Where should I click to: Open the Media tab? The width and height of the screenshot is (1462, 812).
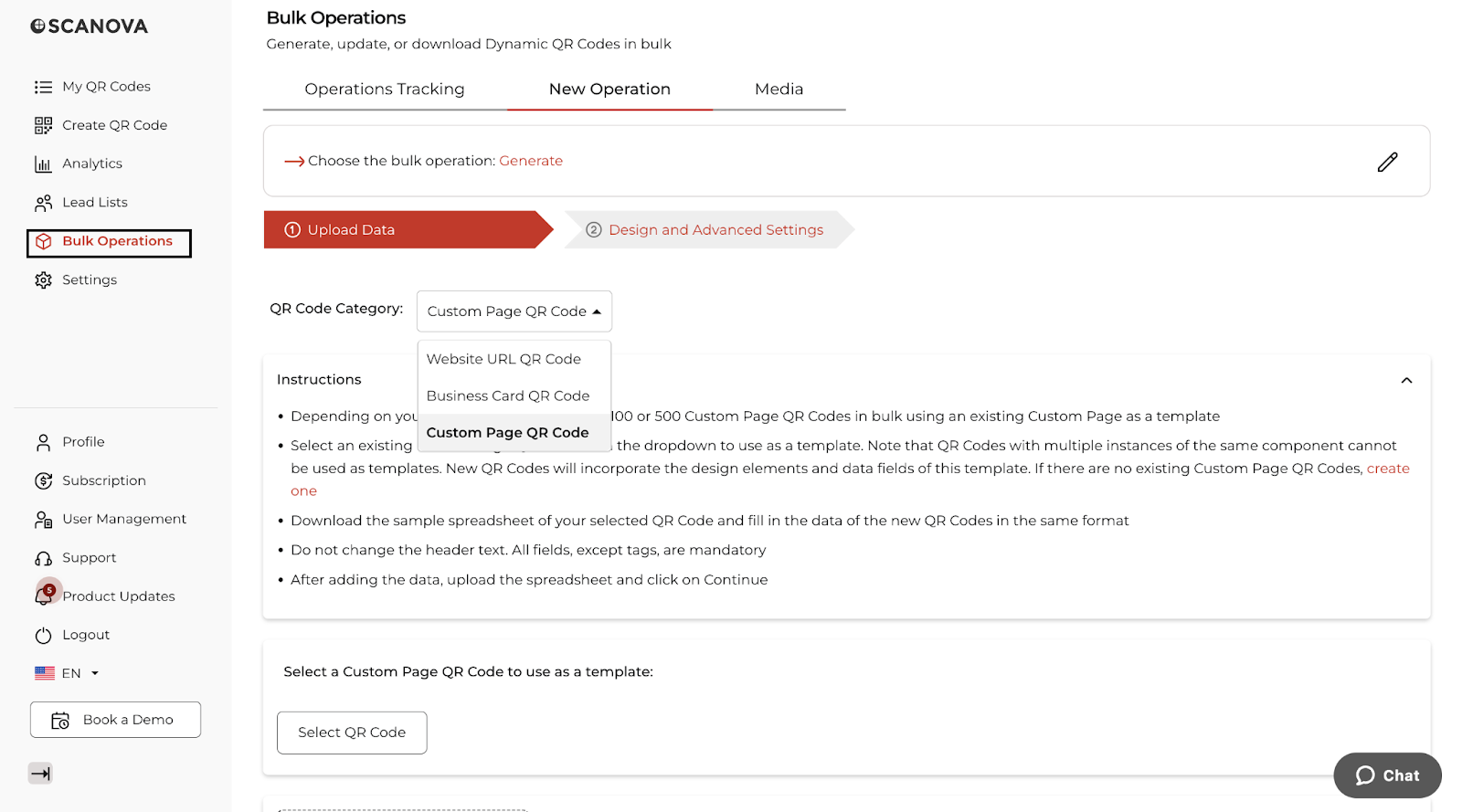point(779,90)
